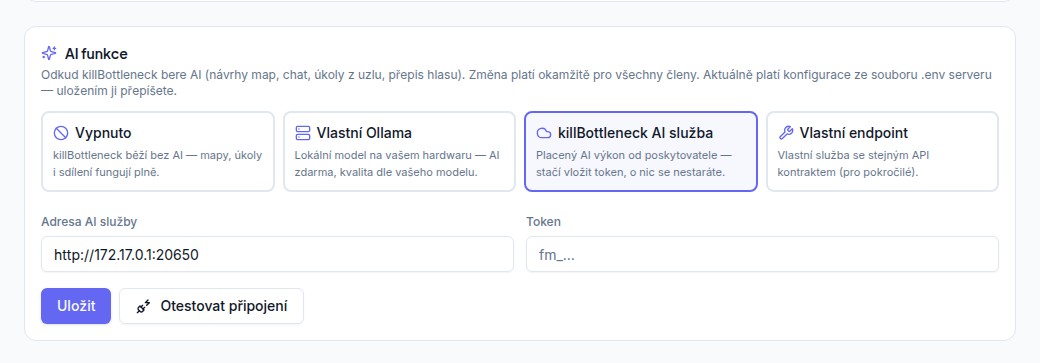1040x363 pixels.
Task: Click into the Token input field
Action: point(762,254)
